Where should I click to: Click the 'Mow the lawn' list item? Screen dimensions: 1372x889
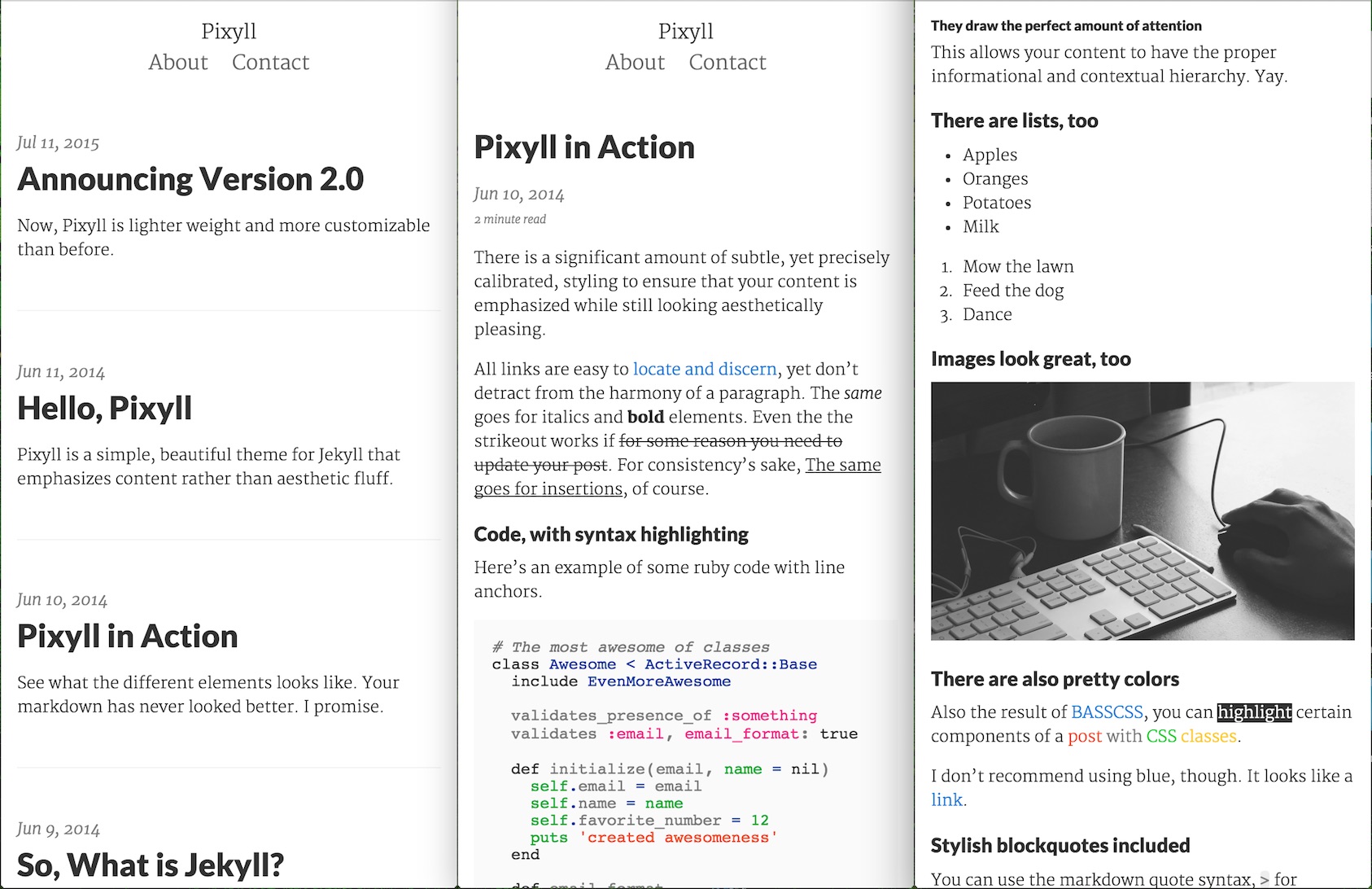pyautogui.click(x=1018, y=266)
